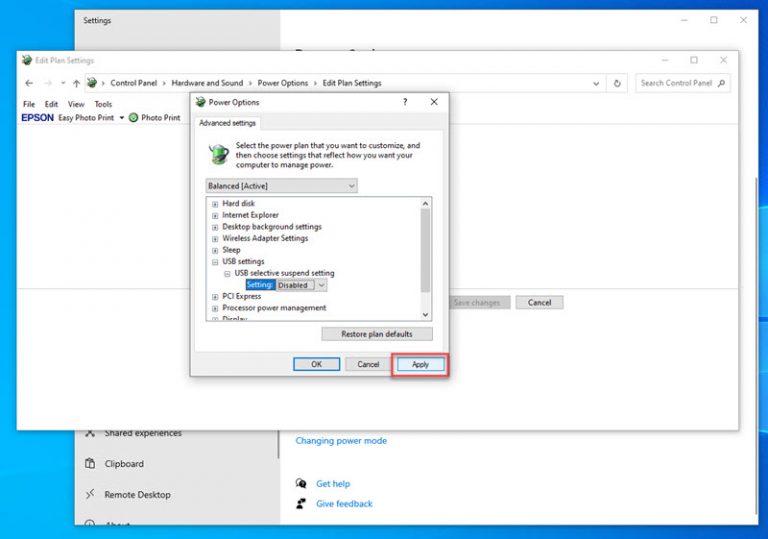Click Hardware and Sound breadcrumb

(207, 83)
